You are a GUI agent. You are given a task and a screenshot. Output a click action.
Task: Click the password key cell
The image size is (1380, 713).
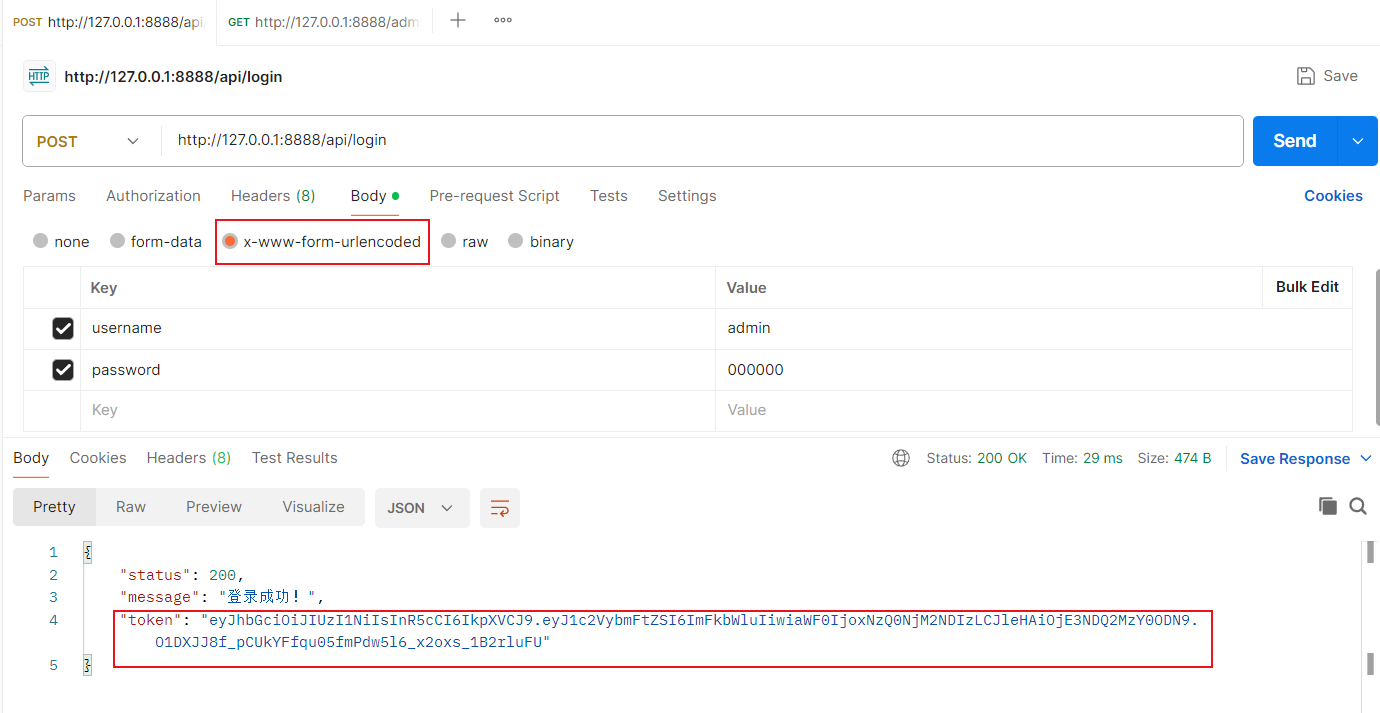[398, 370]
